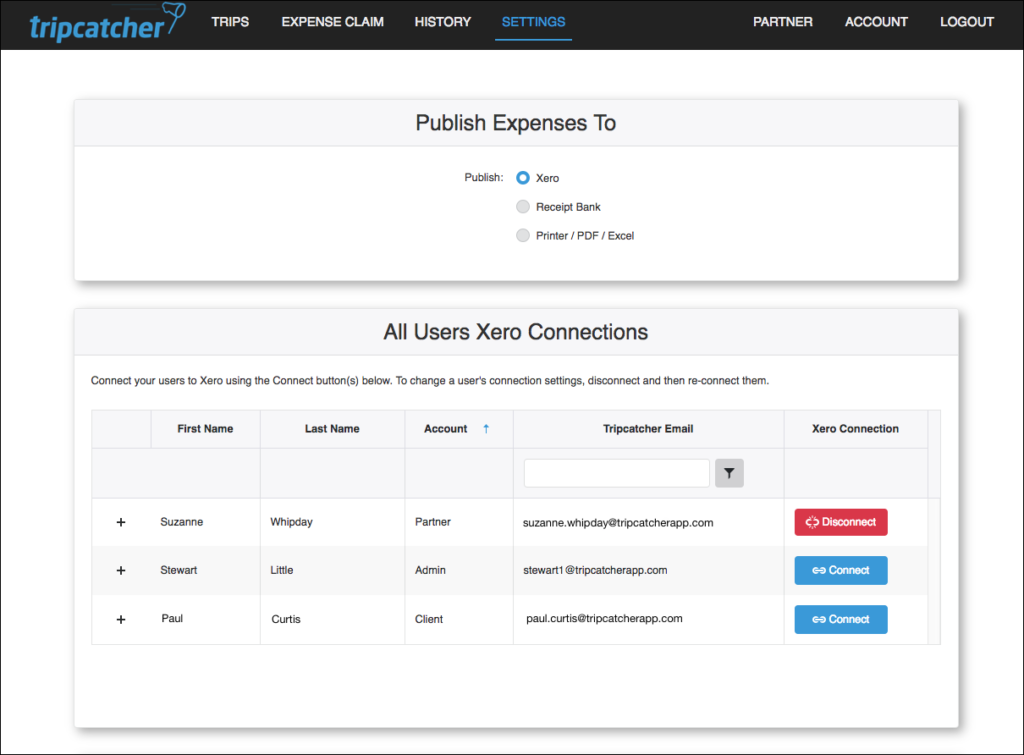Click the Tripcatcher Email column header
The image size is (1024, 755).
(x=648, y=428)
